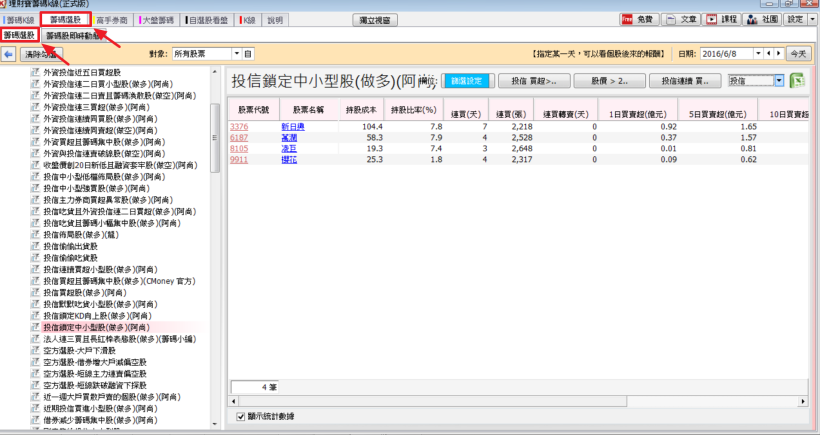This screenshot has height=435, width=820.
Task: Select 投信鎖定中小型股(做多)(阿尚) in list
Action: coord(97,327)
